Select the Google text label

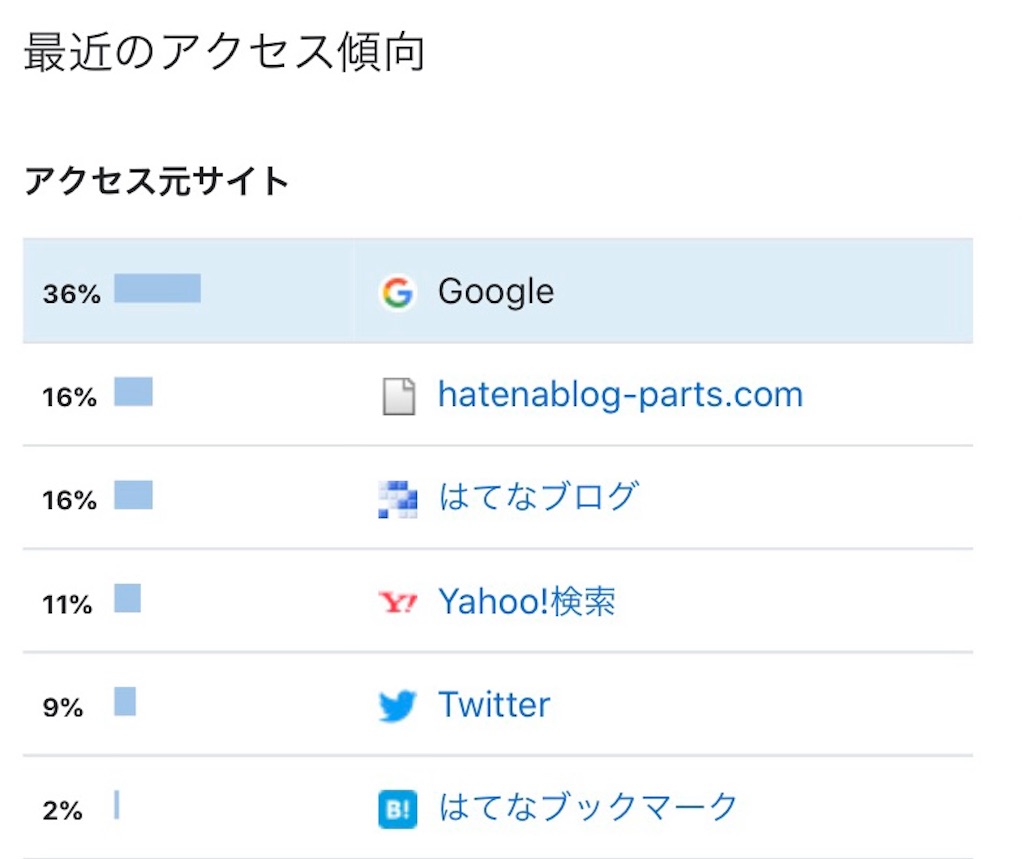(x=496, y=292)
